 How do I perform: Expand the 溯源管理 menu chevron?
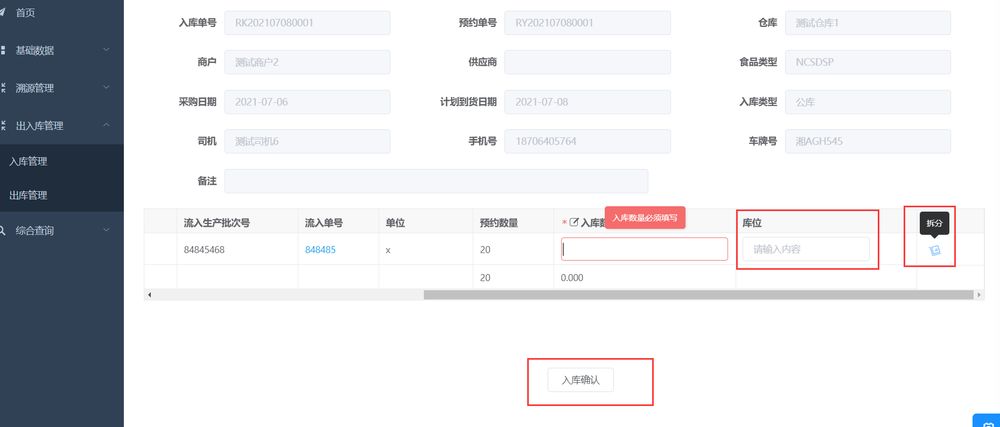coord(106,87)
